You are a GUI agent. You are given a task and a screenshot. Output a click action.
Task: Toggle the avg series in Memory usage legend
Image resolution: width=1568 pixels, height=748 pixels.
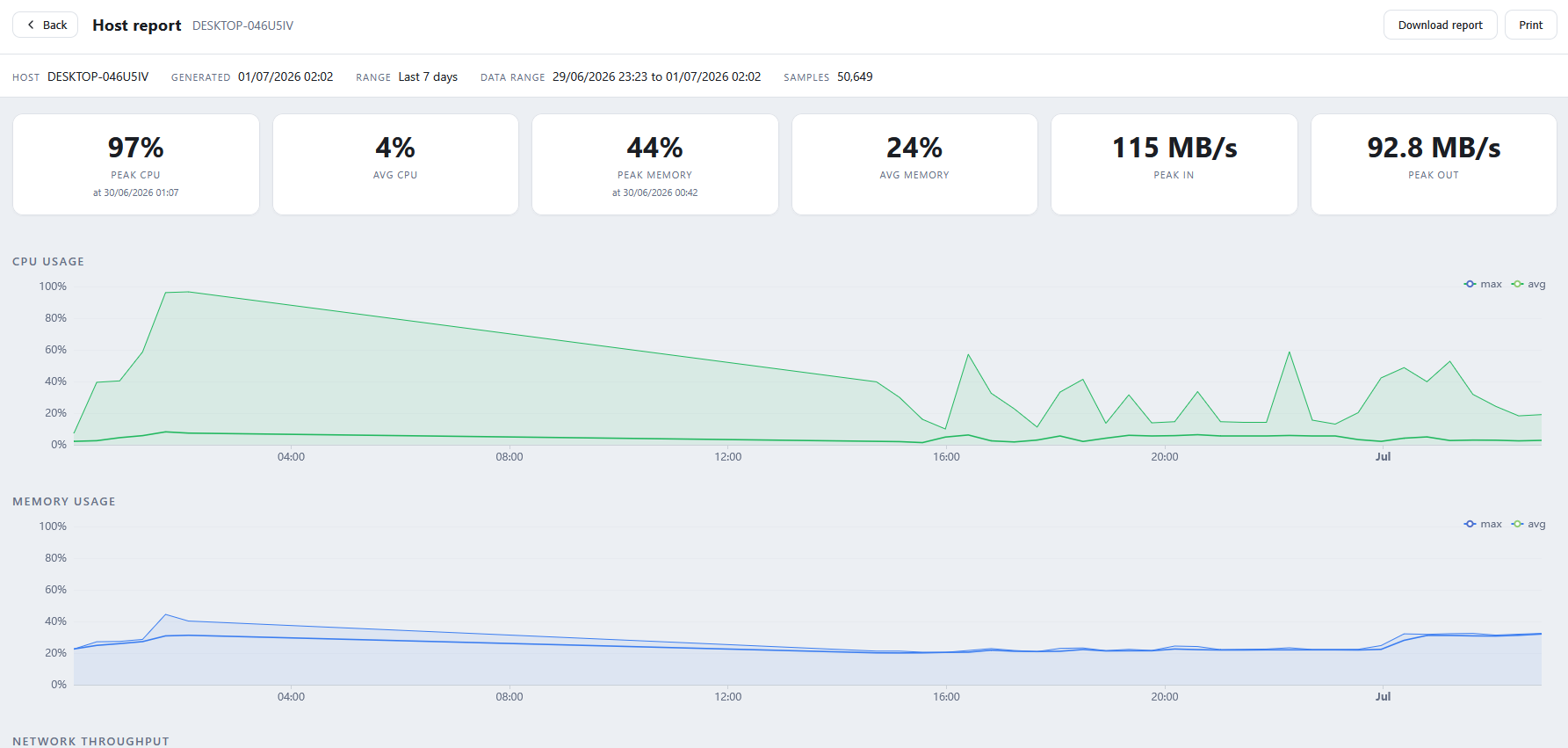coord(1528,524)
